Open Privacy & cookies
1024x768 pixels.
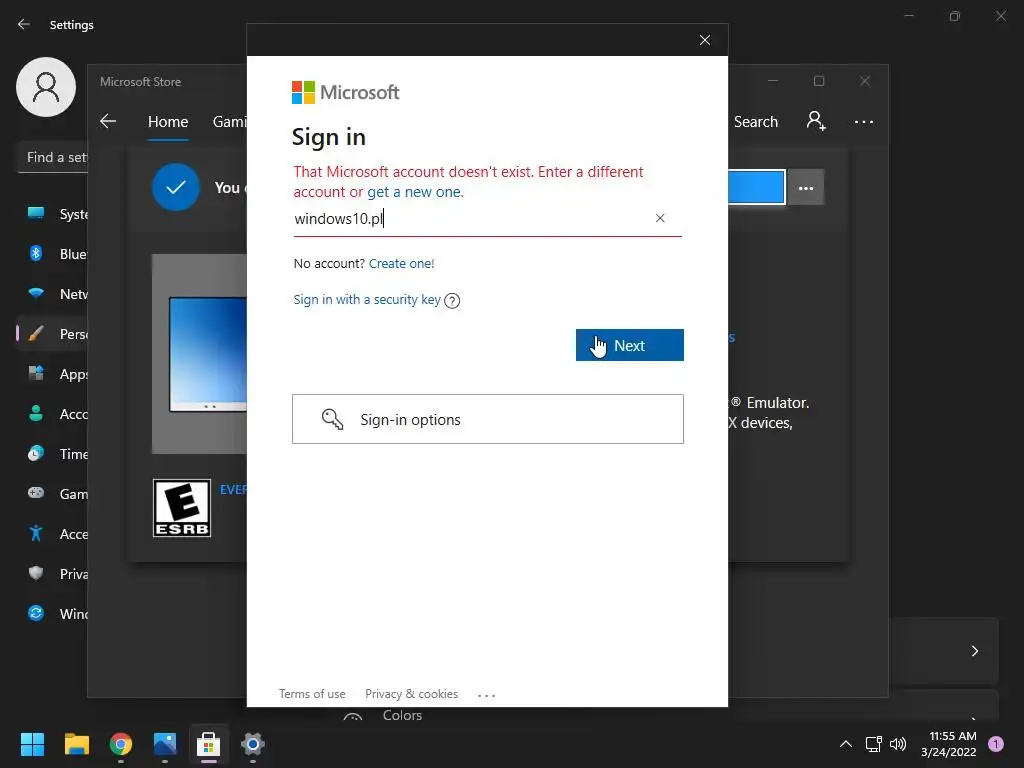coord(411,694)
